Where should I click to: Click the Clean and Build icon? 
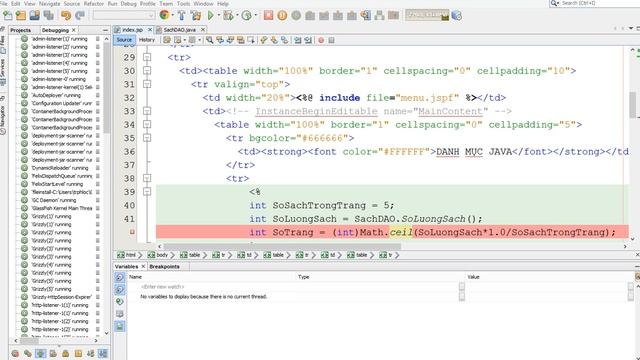(x=196, y=16)
